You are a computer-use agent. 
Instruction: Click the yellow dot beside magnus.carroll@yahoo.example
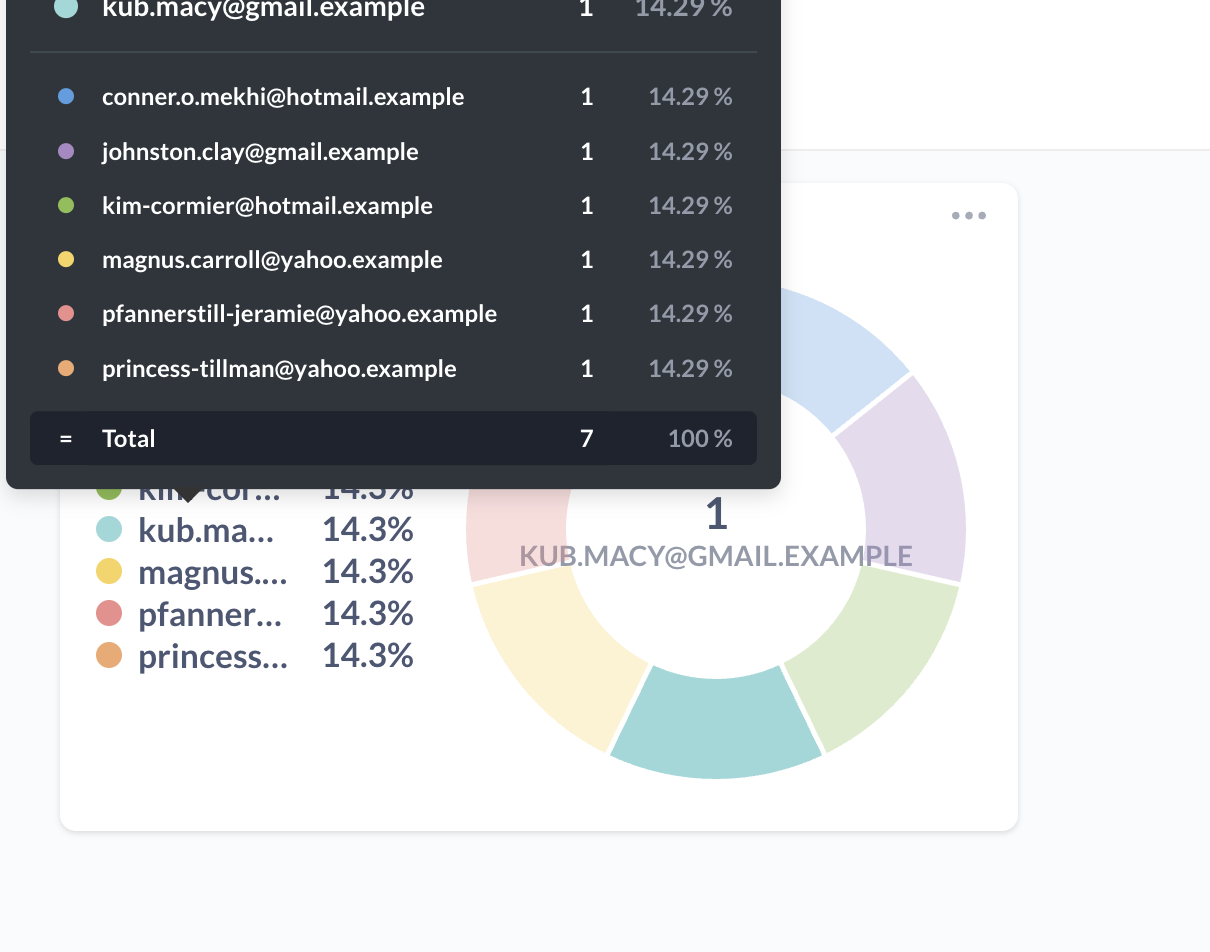[x=64, y=259]
